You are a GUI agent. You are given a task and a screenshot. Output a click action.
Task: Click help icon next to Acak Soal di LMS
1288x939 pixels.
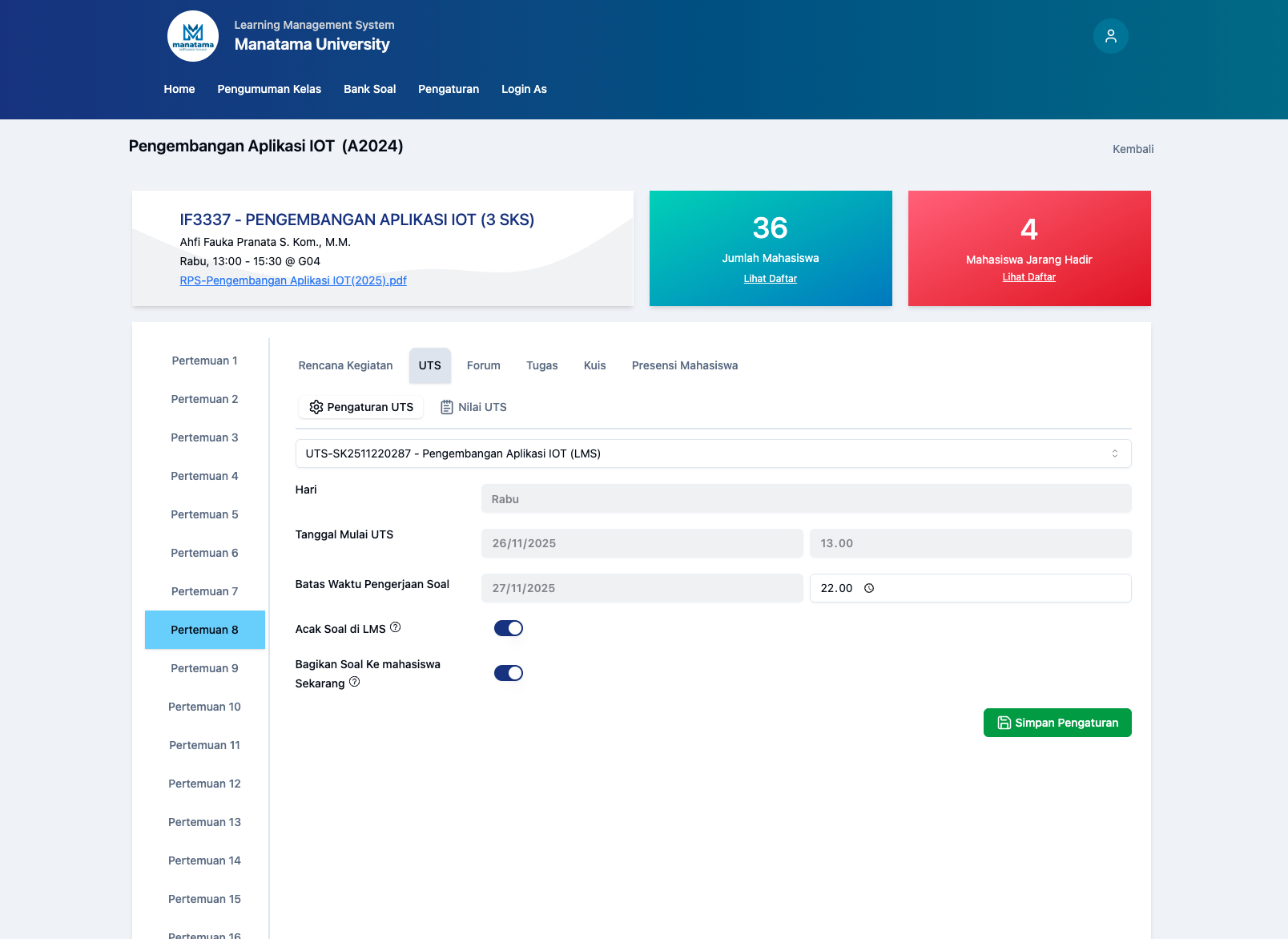point(395,627)
